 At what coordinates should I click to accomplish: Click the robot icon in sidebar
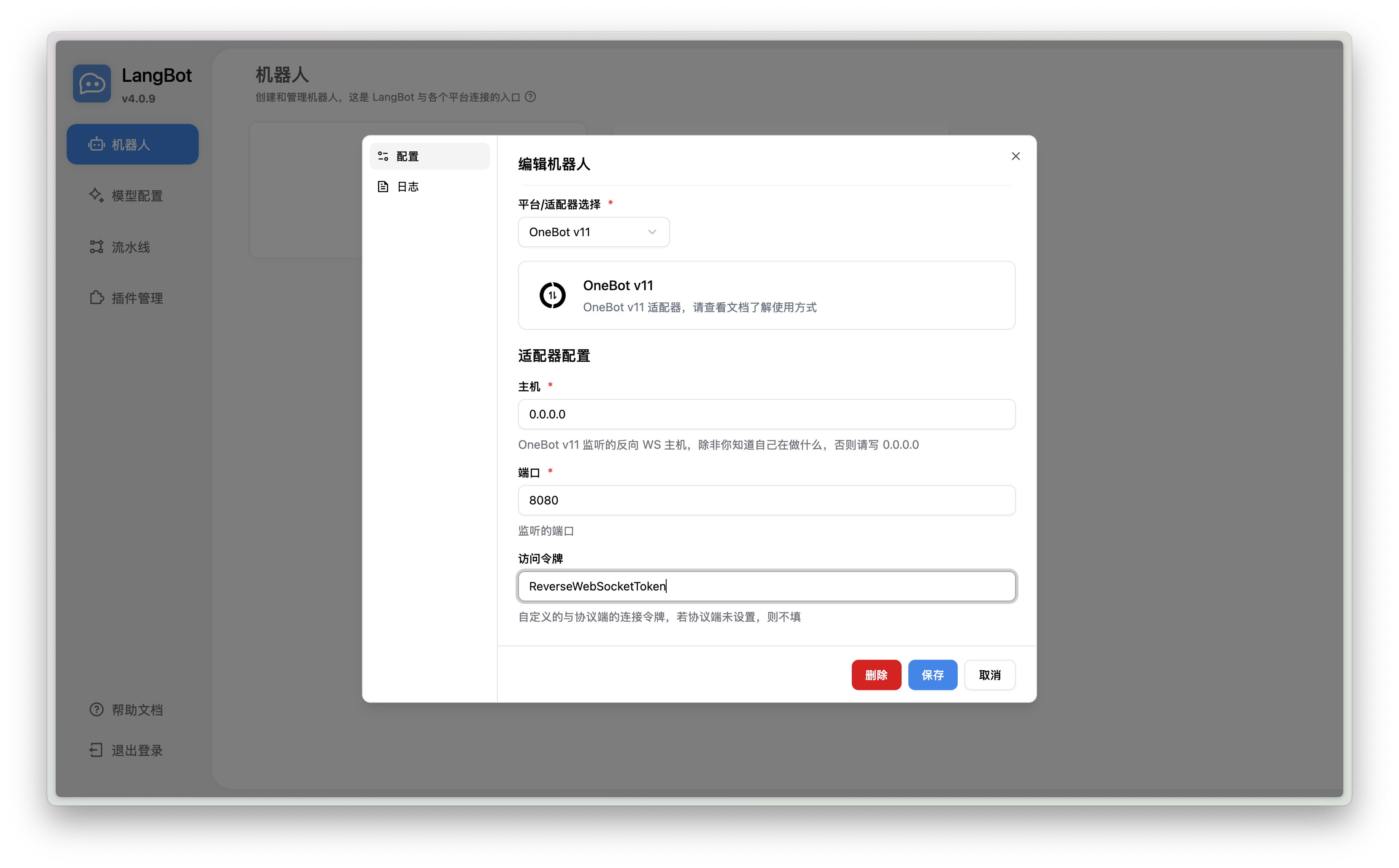tap(97, 144)
